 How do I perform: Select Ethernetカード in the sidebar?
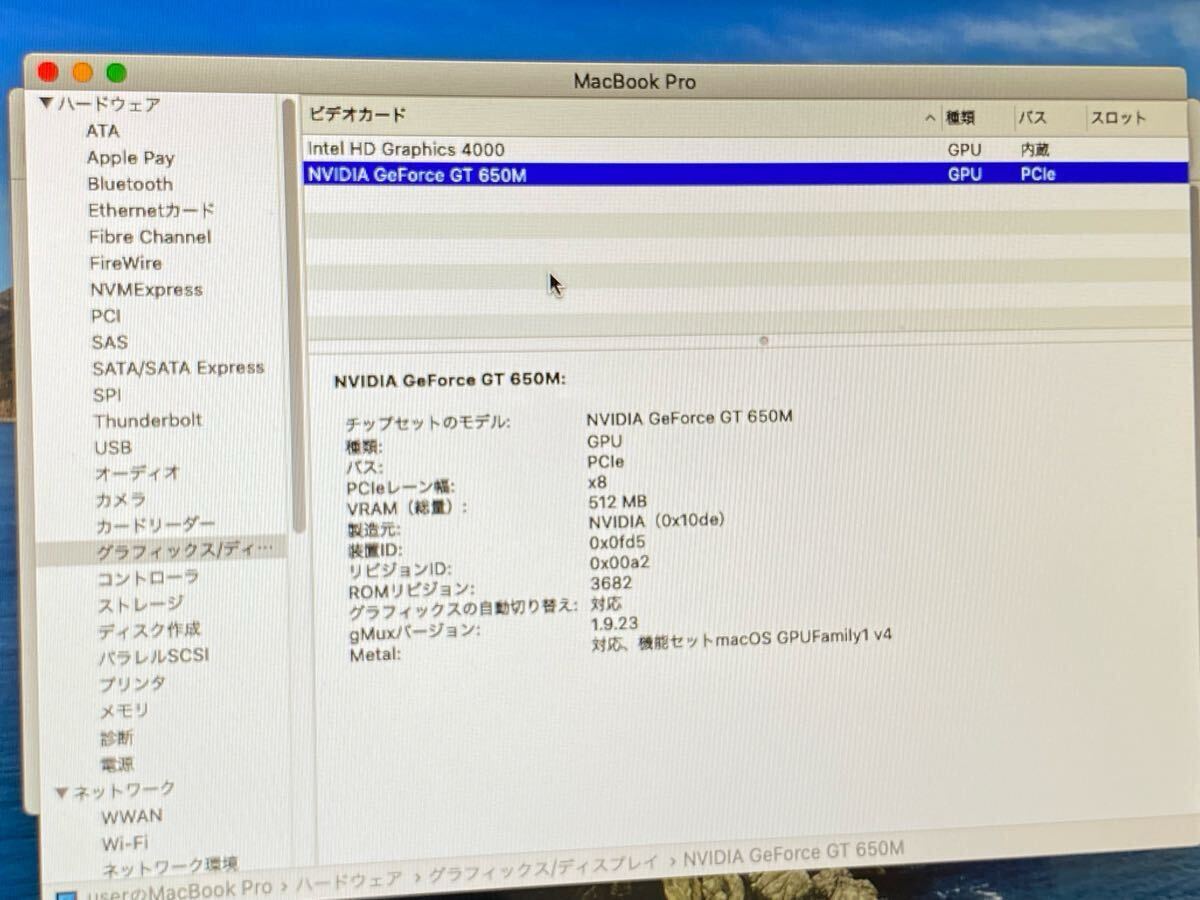tap(151, 210)
